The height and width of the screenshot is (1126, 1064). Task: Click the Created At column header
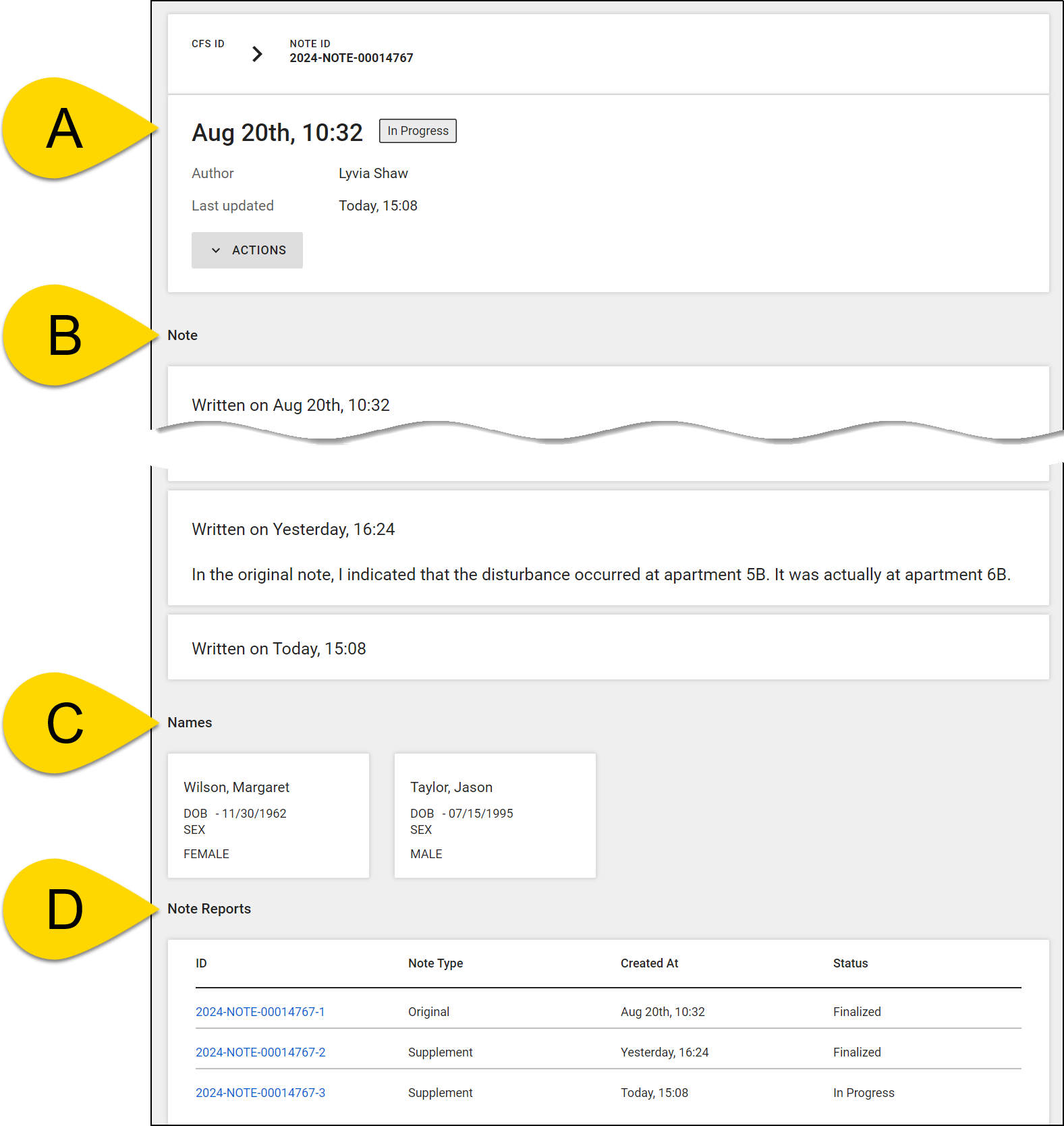click(x=649, y=963)
